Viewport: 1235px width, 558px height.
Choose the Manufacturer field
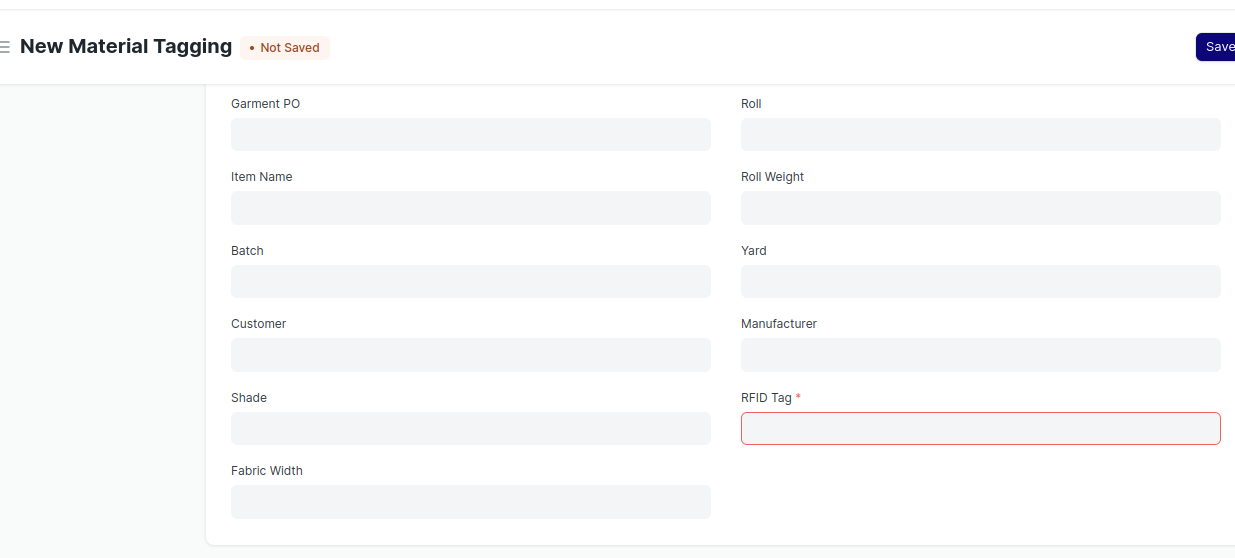click(981, 355)
